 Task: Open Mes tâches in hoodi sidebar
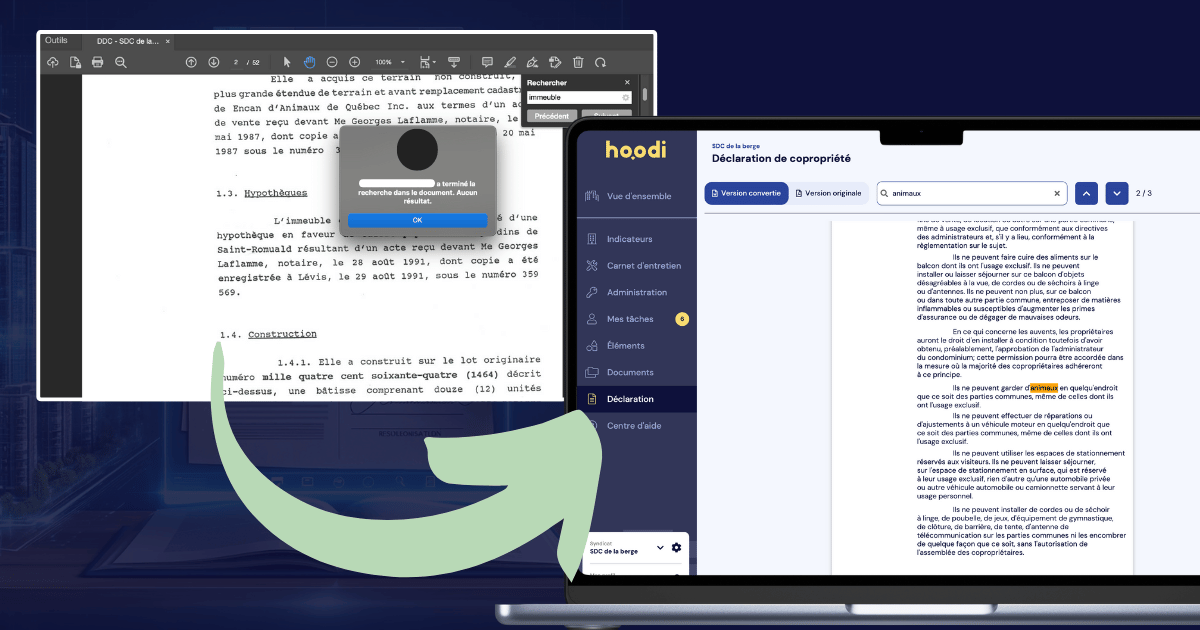(630, 319)
